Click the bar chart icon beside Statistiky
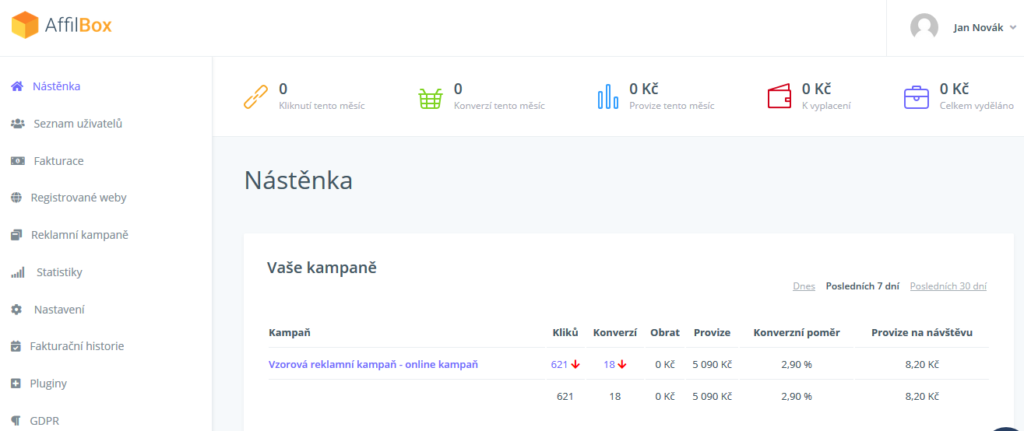Viewport: 1024px width, 431px height. [x=18, y=272]
